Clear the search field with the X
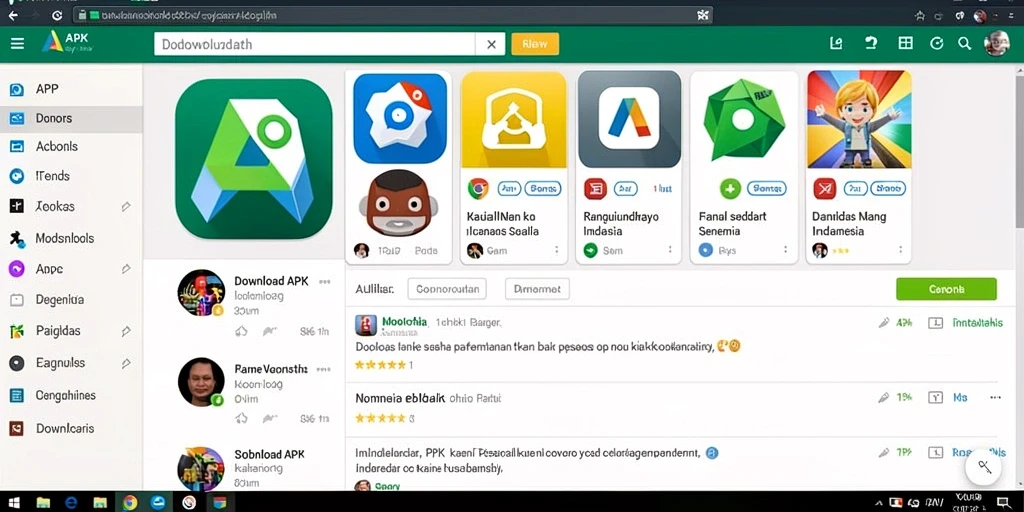This screenshot has width=1024, height=512. pyautogui.click(x=491, y=44)
